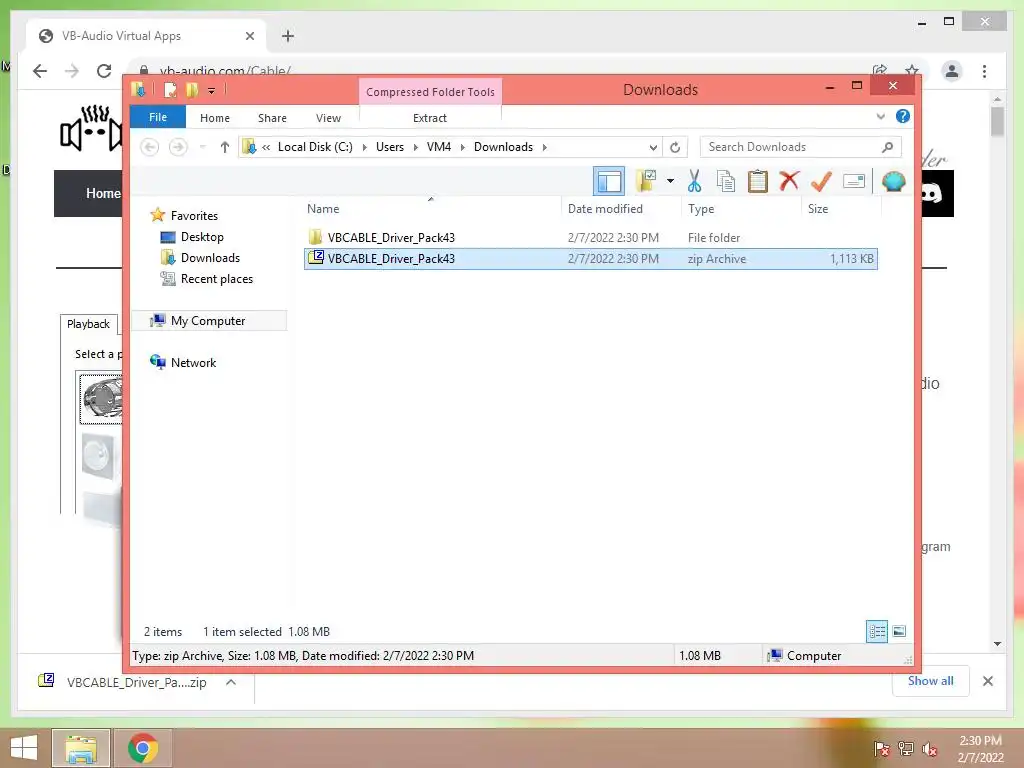Open the View ribbon tab

pyautogui.click(x=328, y=118)
